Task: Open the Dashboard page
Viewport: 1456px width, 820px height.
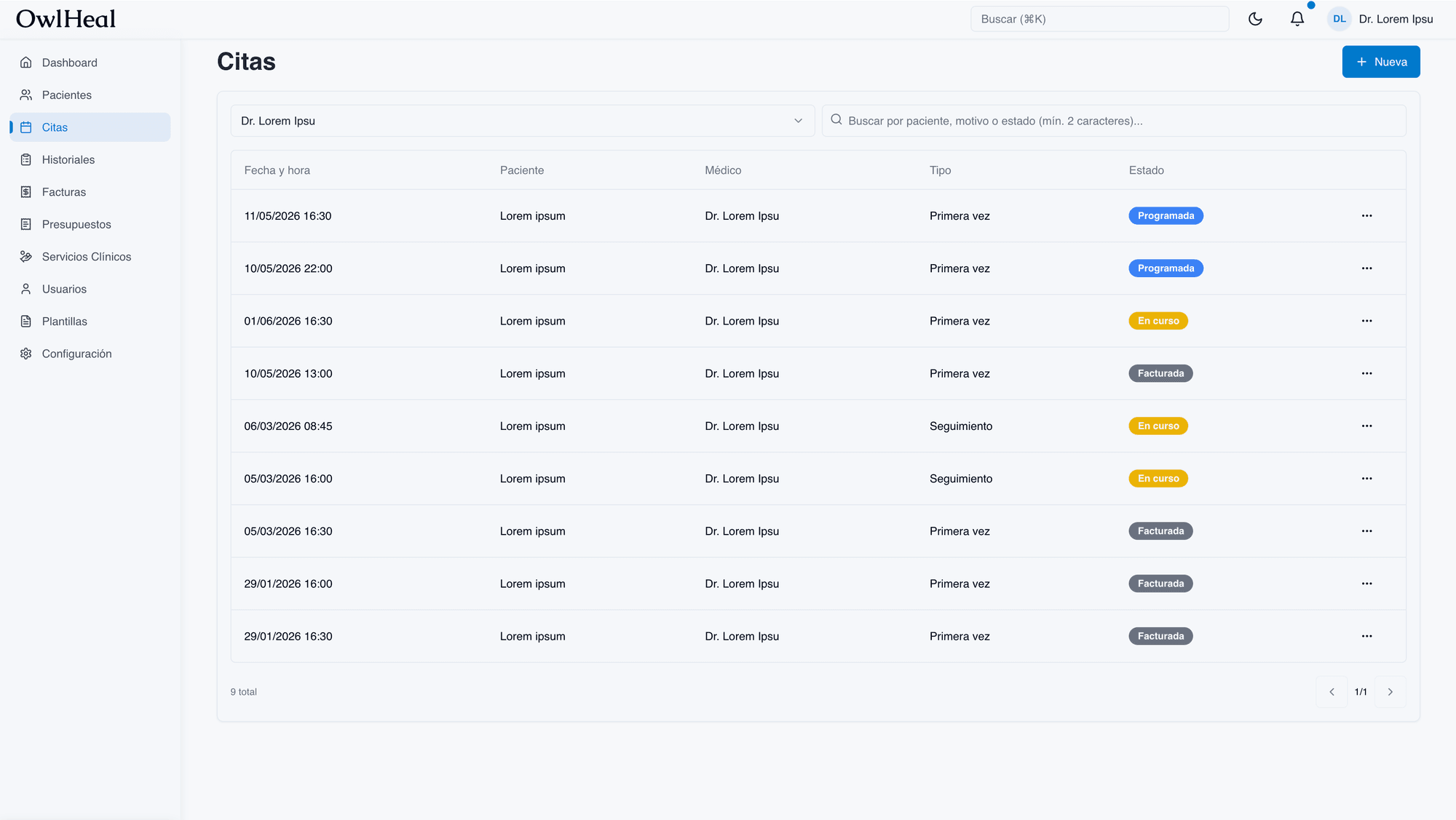Action: (x=90, y=63)
